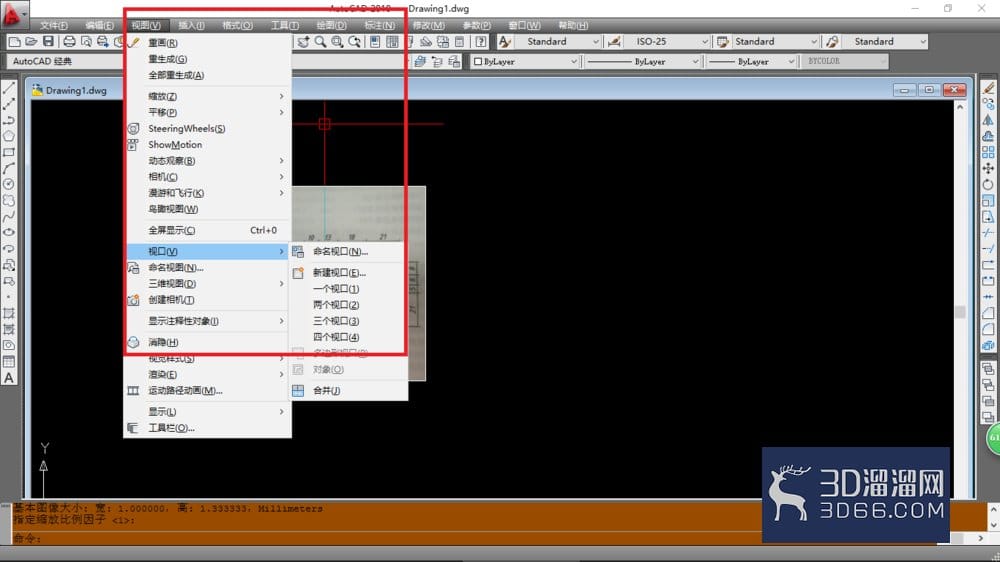The width and height of the screenshot is (1000, 562).
Task: Open the ByLayer color dropdown
Action: coord(526,61)
